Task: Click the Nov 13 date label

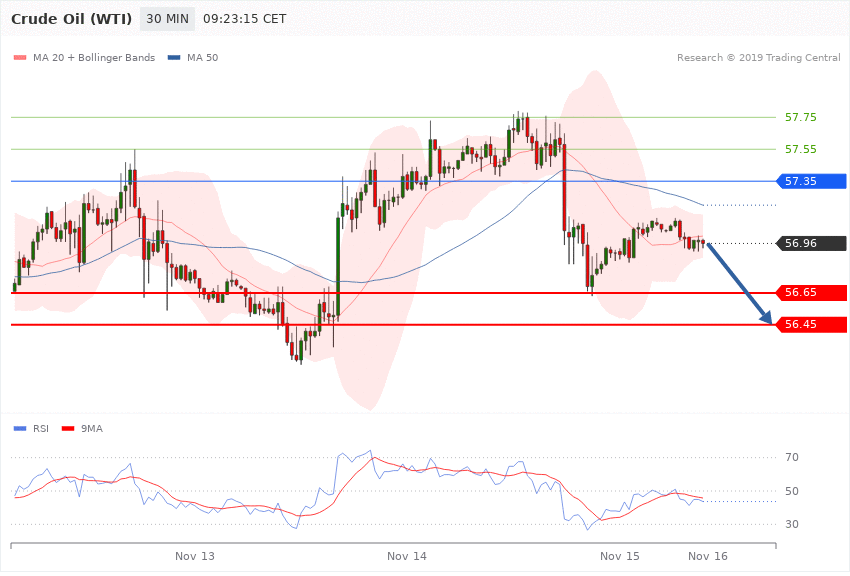Action: [x=195, y=556]
